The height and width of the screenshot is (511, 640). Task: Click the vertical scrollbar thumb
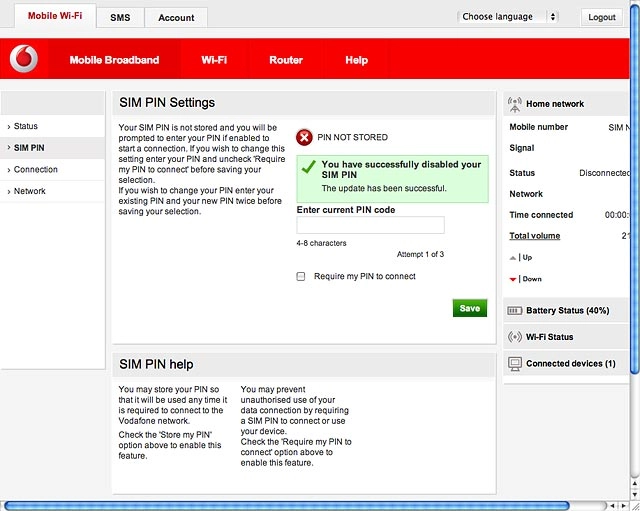(x=635, y=188)
